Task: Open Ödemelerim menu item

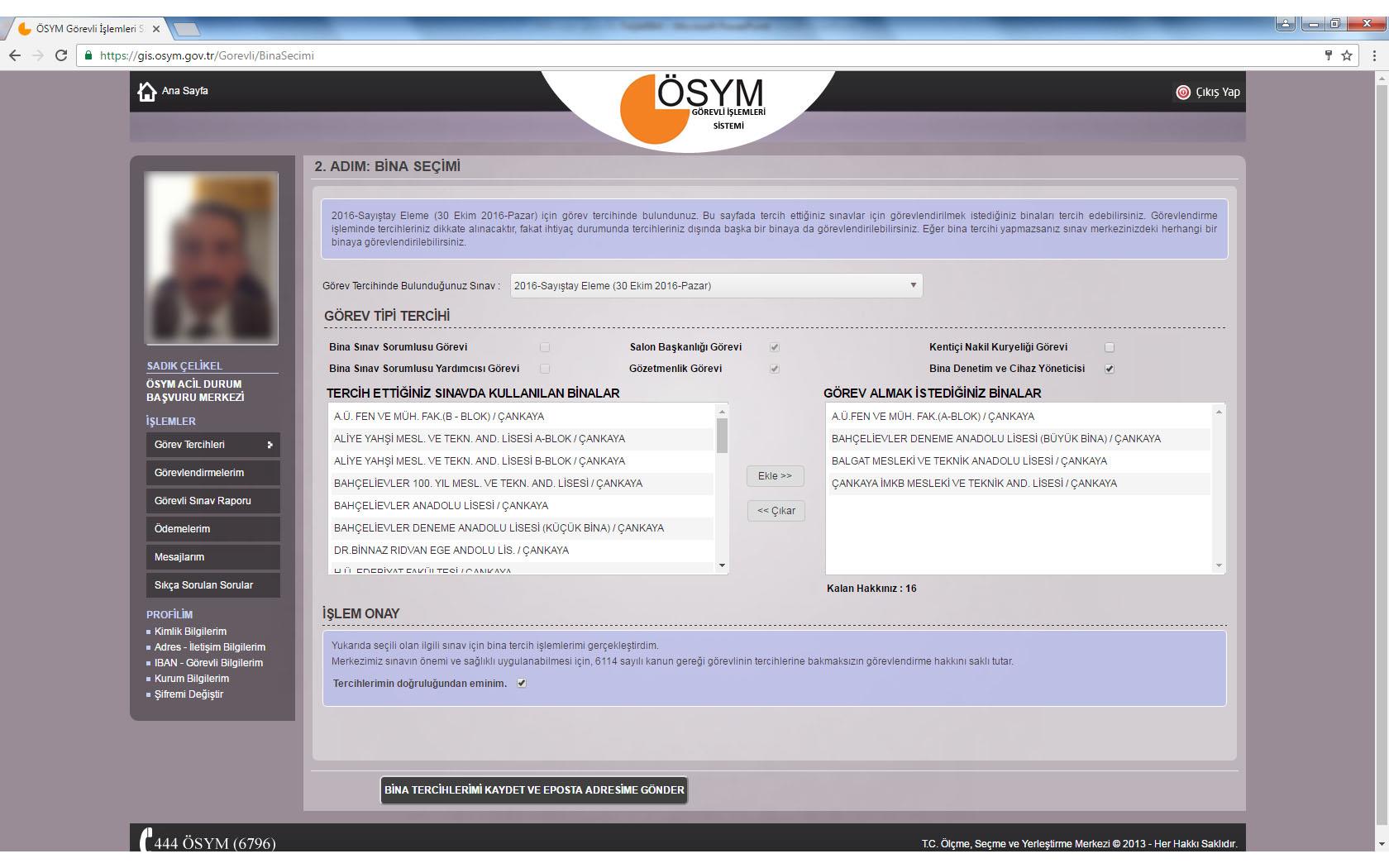Action: [213, 529]
